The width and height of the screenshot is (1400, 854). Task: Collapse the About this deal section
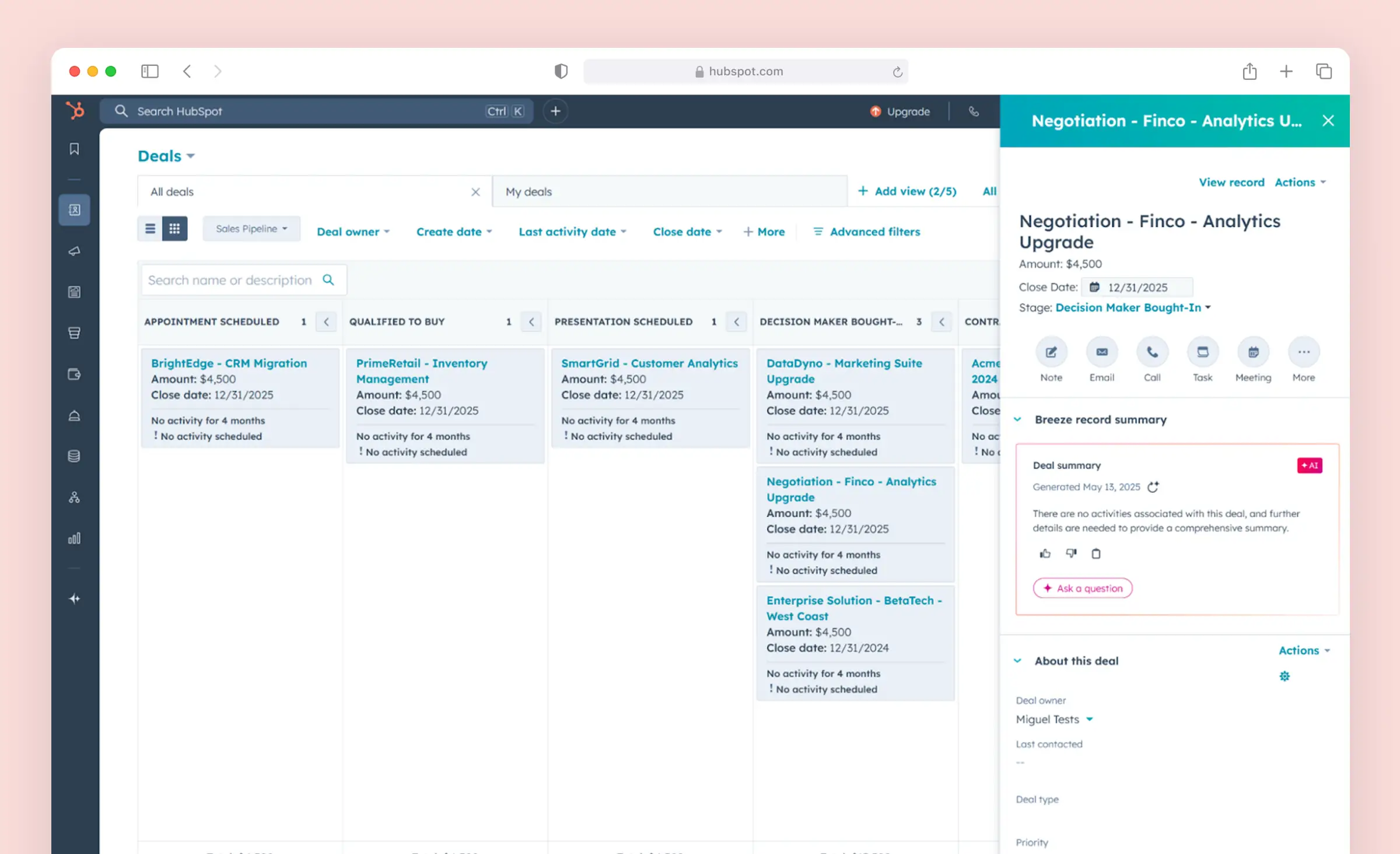tap(1017, 661)
